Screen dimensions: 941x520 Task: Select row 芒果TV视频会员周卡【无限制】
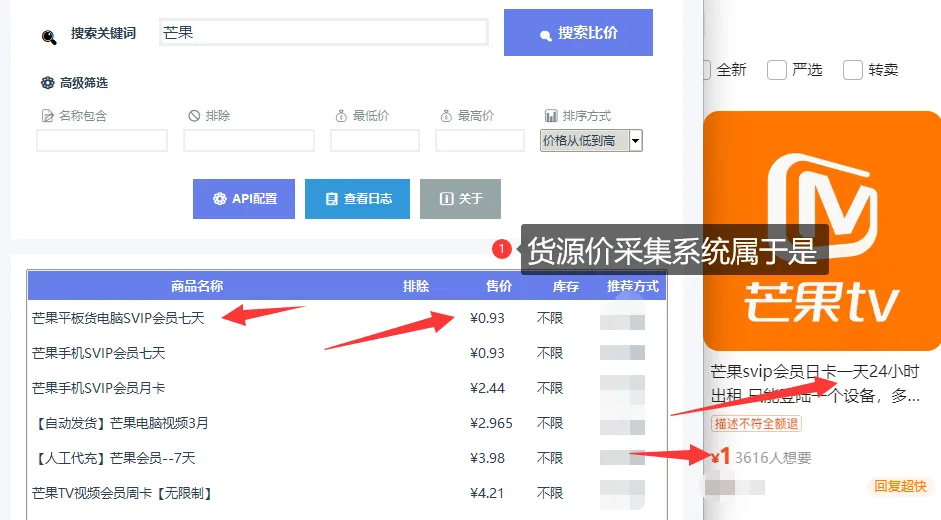pyautogui.click(x=346, y=494)
